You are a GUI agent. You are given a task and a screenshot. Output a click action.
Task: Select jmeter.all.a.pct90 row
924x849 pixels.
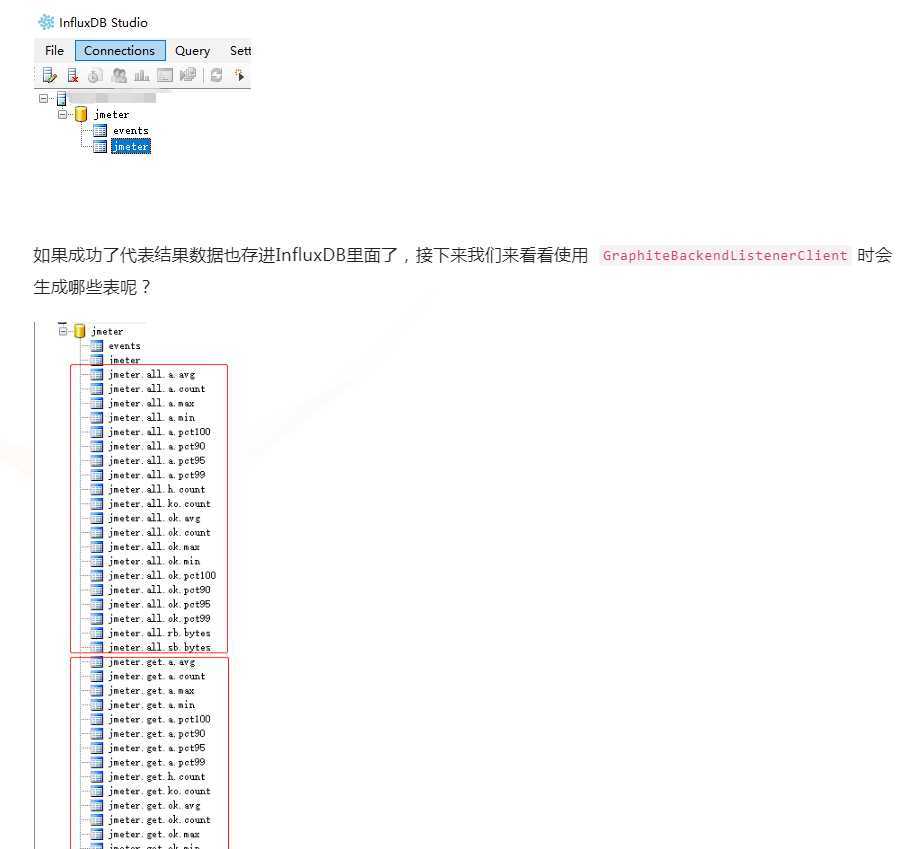157,446
